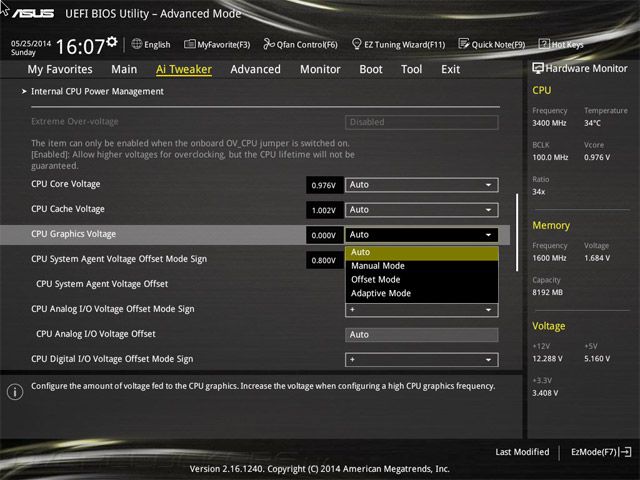
Task: Click the MyFavorite folder icon
Action: coord(189,44)
